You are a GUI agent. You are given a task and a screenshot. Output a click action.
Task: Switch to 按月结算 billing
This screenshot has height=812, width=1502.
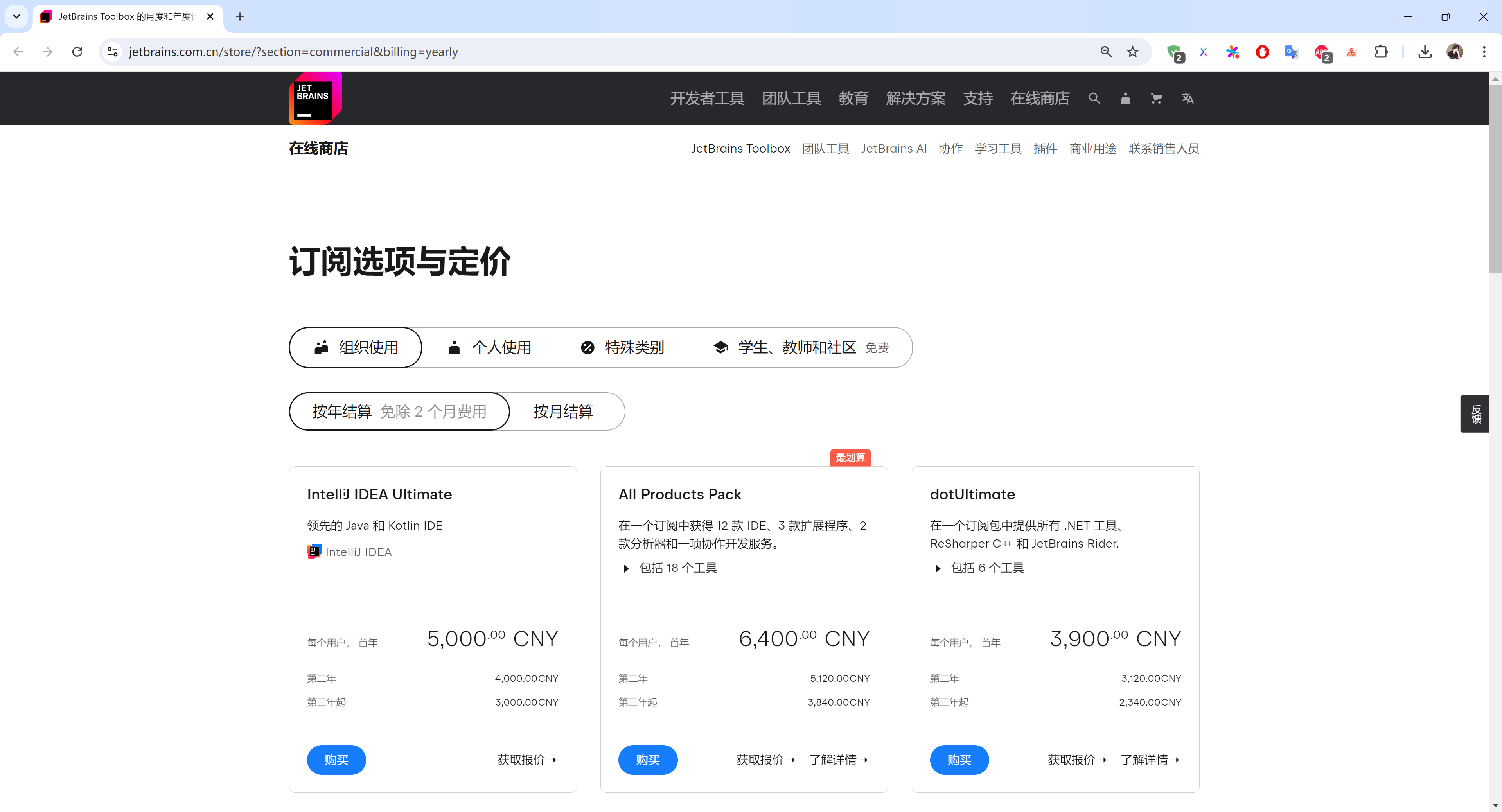563,411
